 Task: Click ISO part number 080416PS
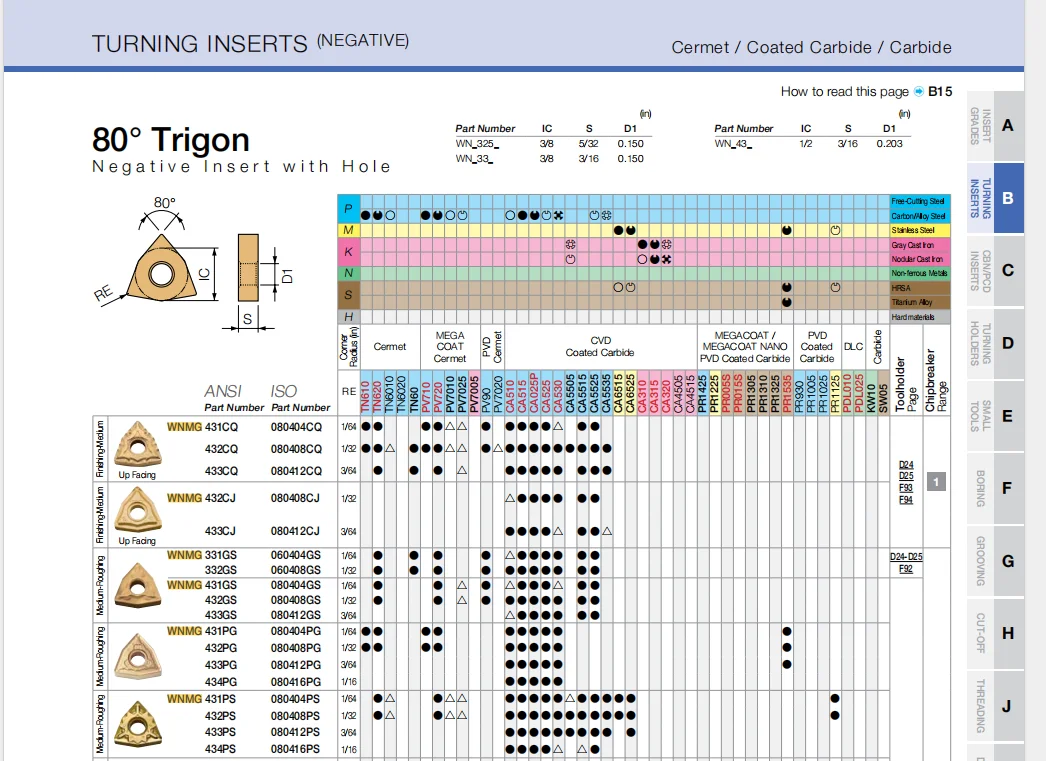click(295, 749)
